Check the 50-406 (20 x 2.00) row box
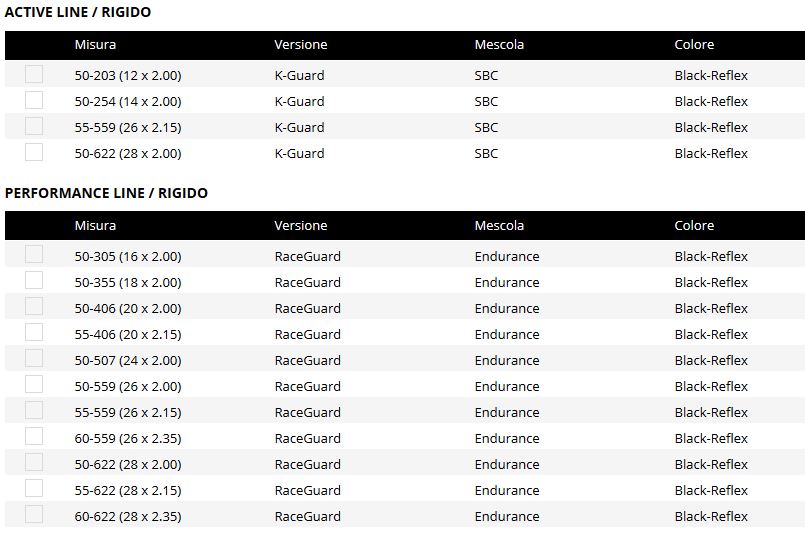The width and height of the screenshot is (805, 539). click(34, 307)
